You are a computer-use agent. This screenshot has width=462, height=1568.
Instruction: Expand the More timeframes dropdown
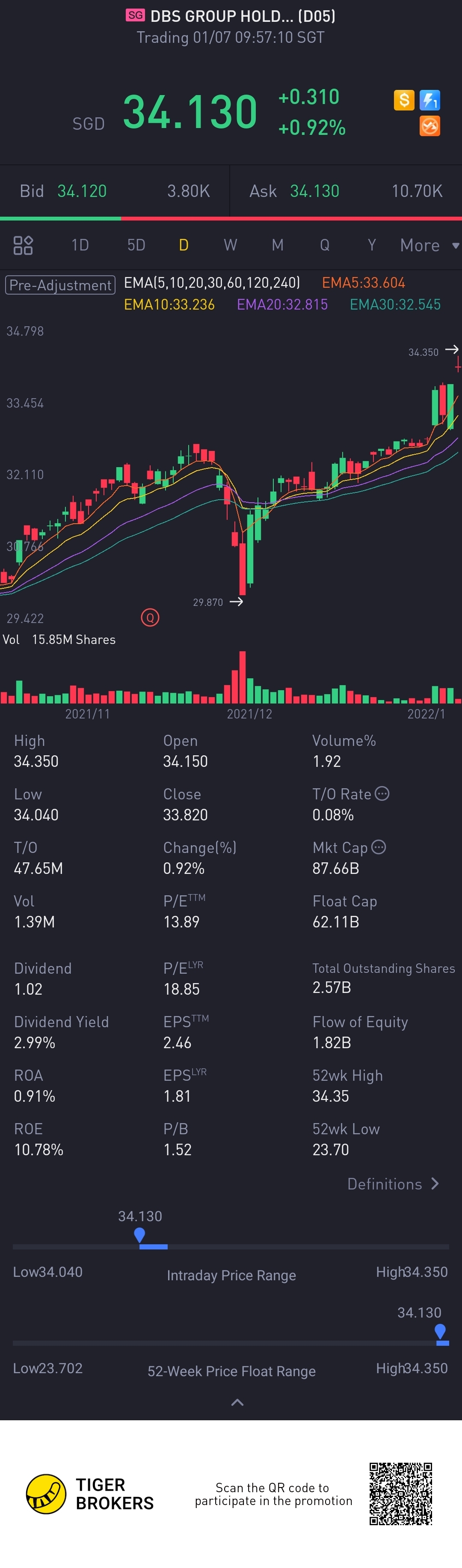[x=429, y=245]
